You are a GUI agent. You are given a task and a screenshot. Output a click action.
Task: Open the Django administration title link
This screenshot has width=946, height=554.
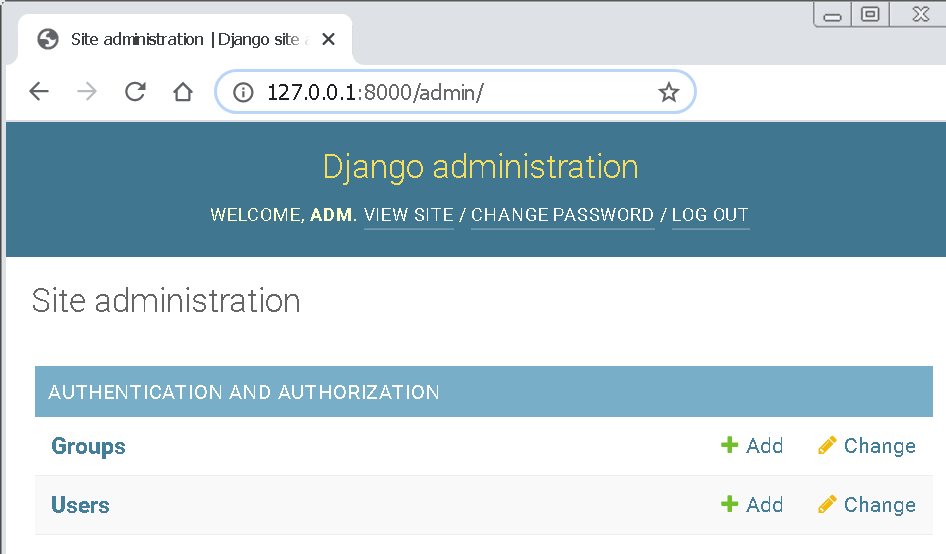pyautogui.click(x=480, y=167)
